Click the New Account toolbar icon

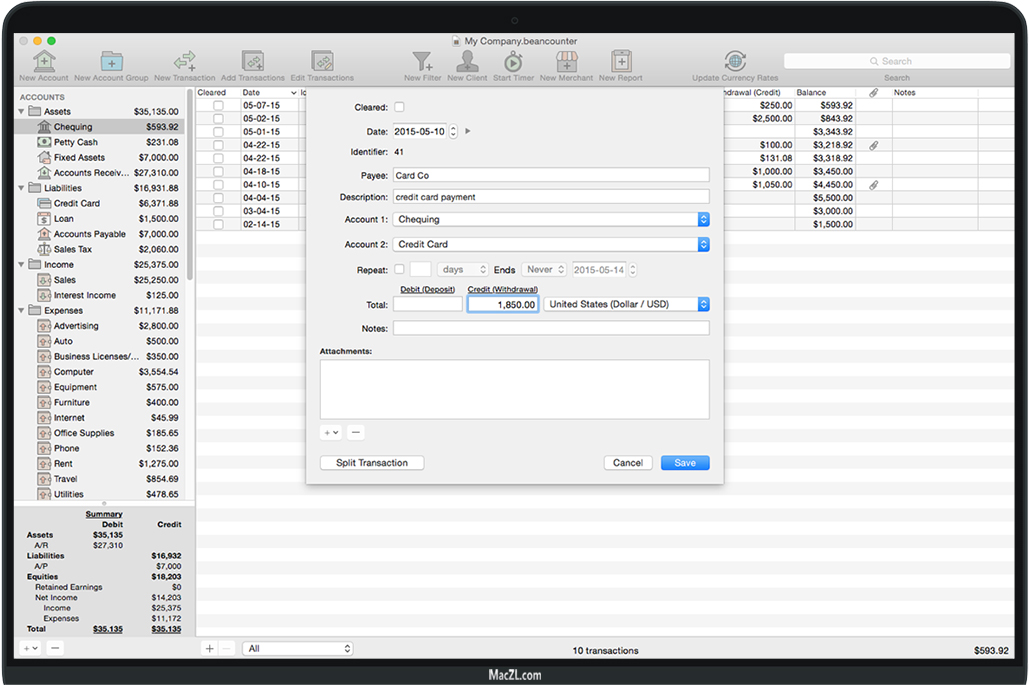44,62
